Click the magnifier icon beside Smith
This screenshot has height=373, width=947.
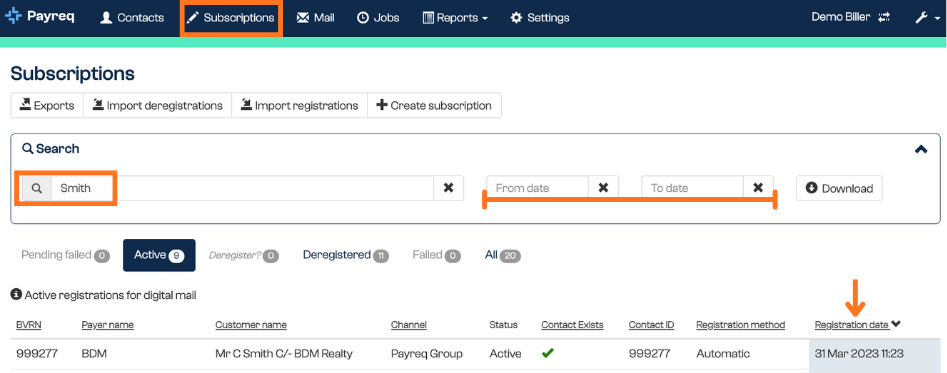37,188
